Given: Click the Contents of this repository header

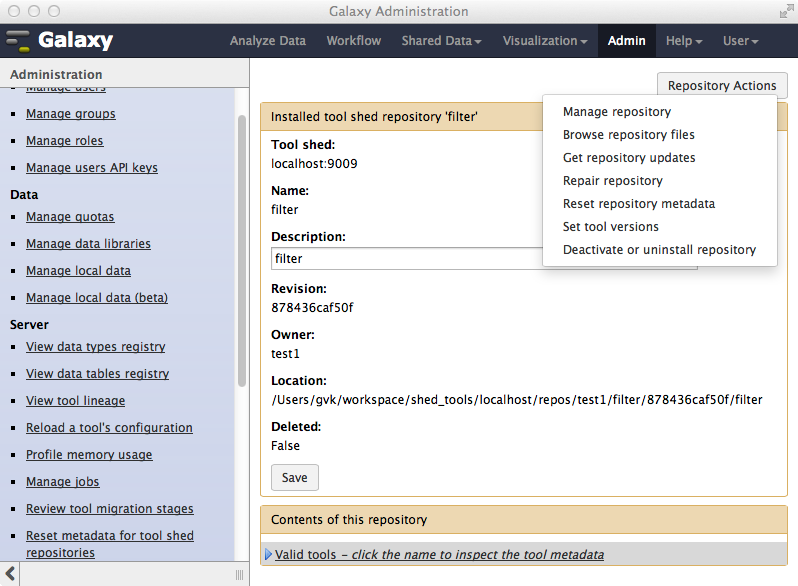Looking at the screenshot, I should coord(524,520).
